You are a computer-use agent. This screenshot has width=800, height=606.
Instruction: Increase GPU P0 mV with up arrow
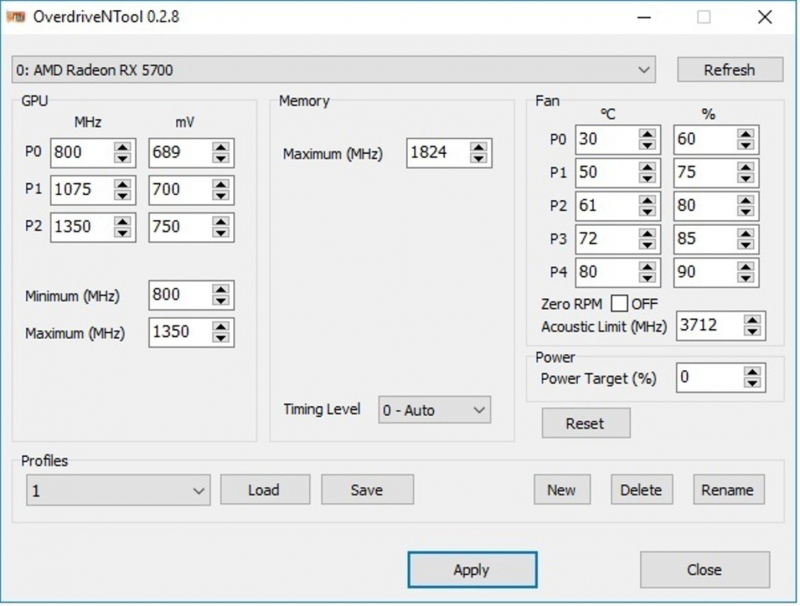click(221, 147)
